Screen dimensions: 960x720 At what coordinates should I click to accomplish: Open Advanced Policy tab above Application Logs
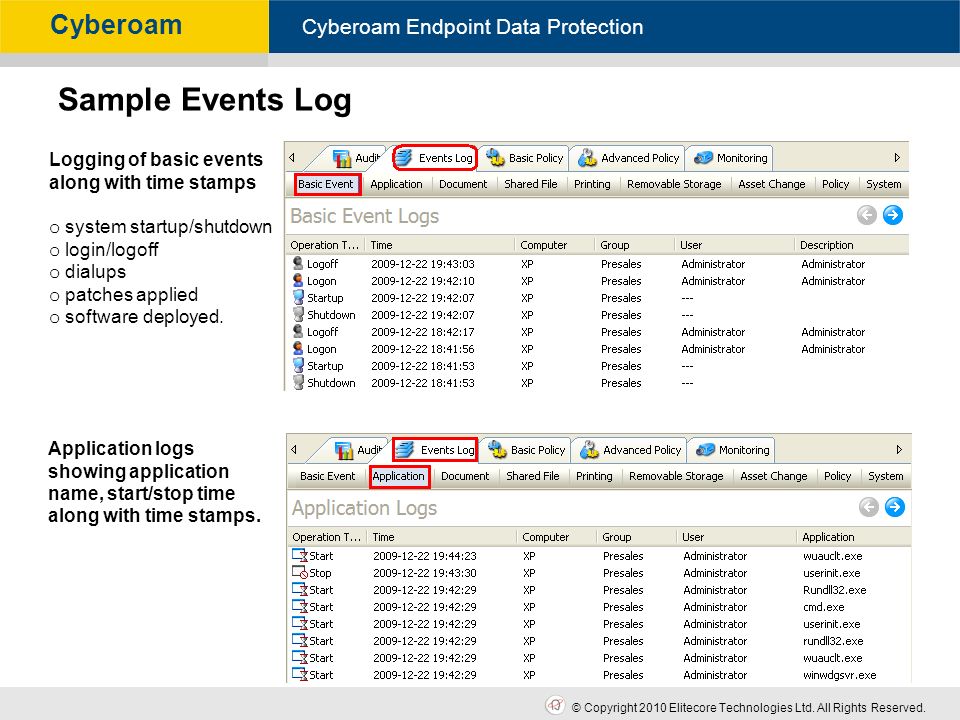point(630,450)
